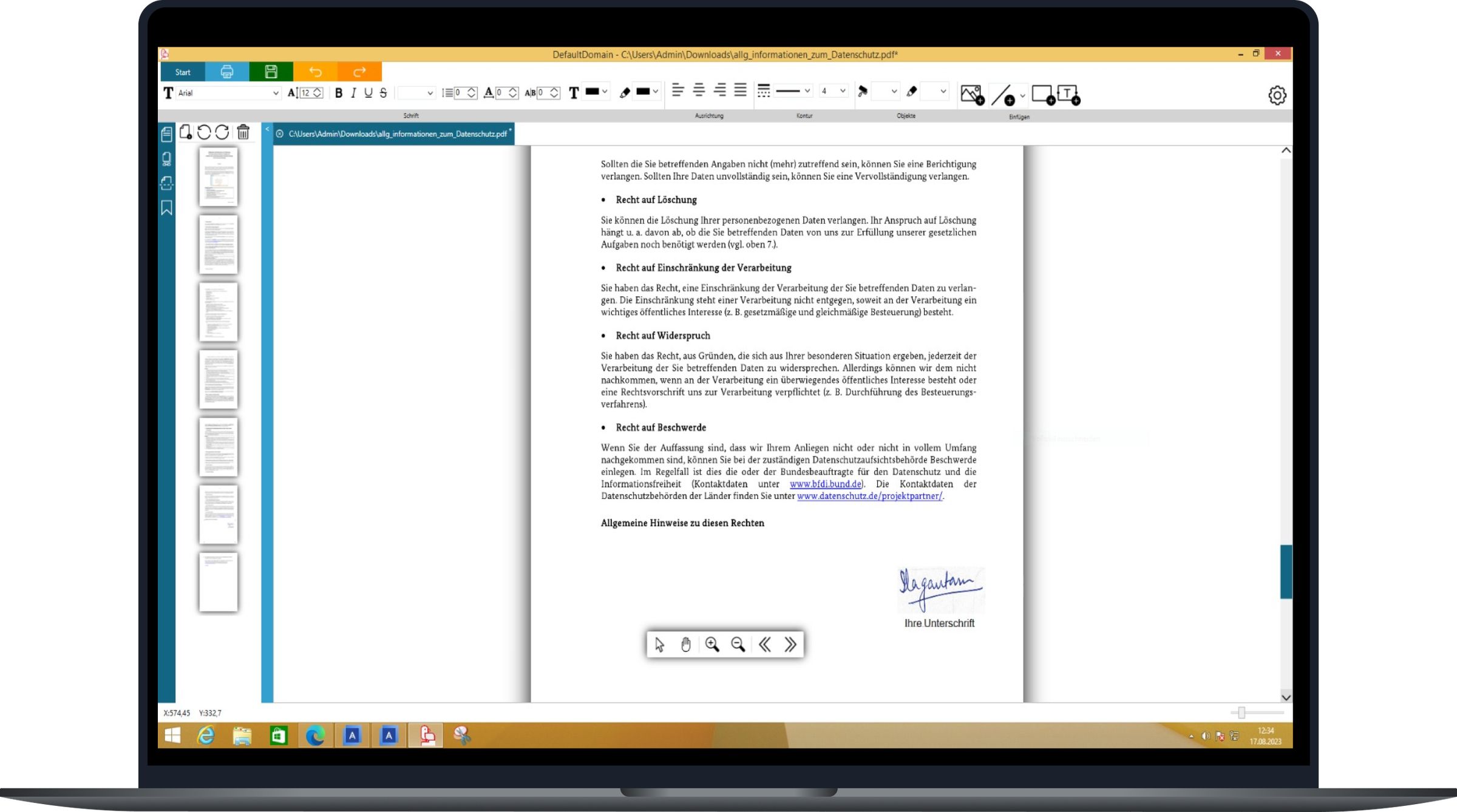
Task: Go to the next page
Action: coord(790,644)
